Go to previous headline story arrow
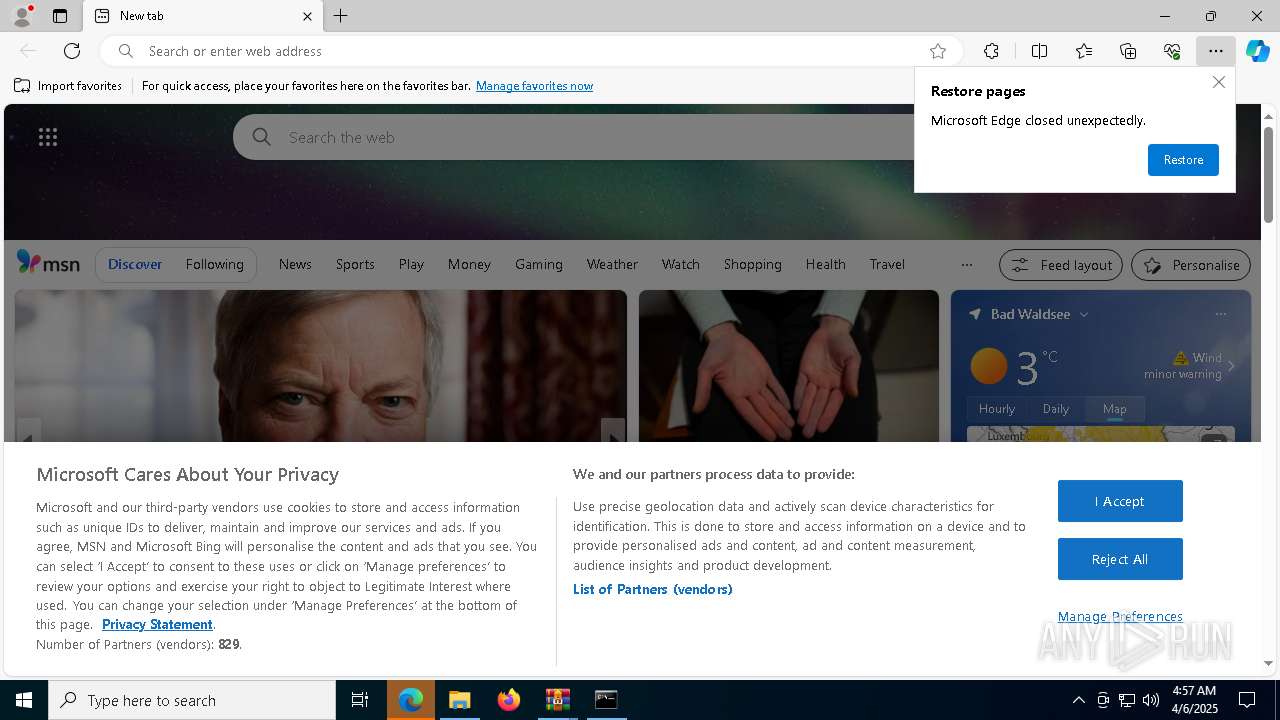 point(28,431)
